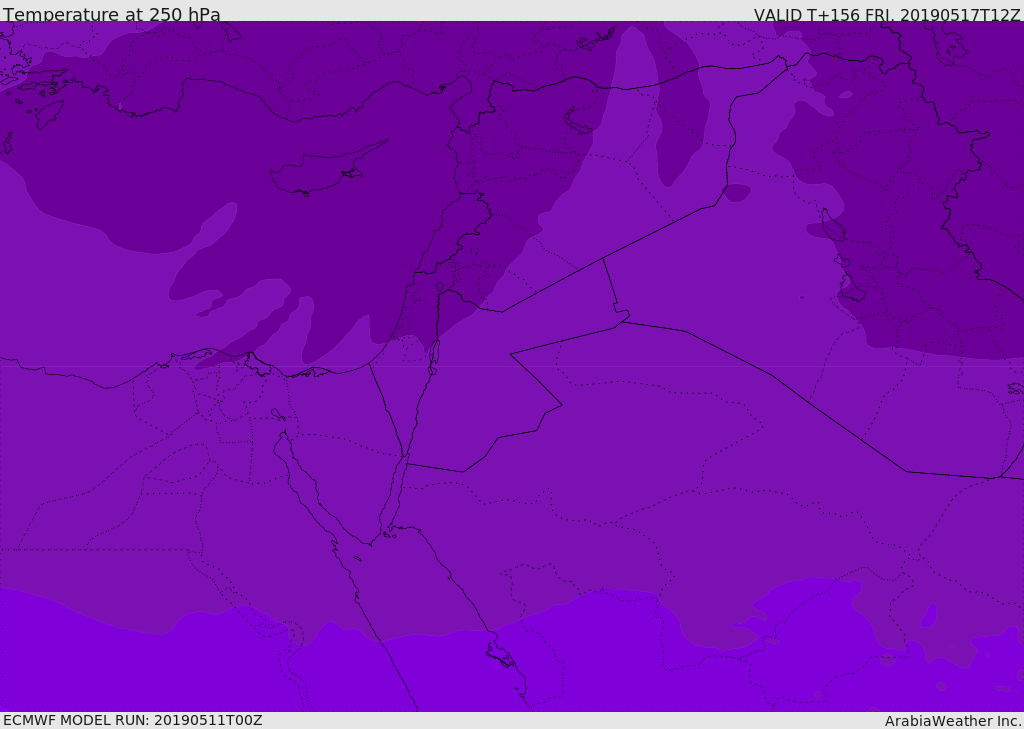Click the 'ECMWF MODEL RUN: 20190511T00Z' text
The height and width of the screenshot is (729, 1024).
point(133,721)
